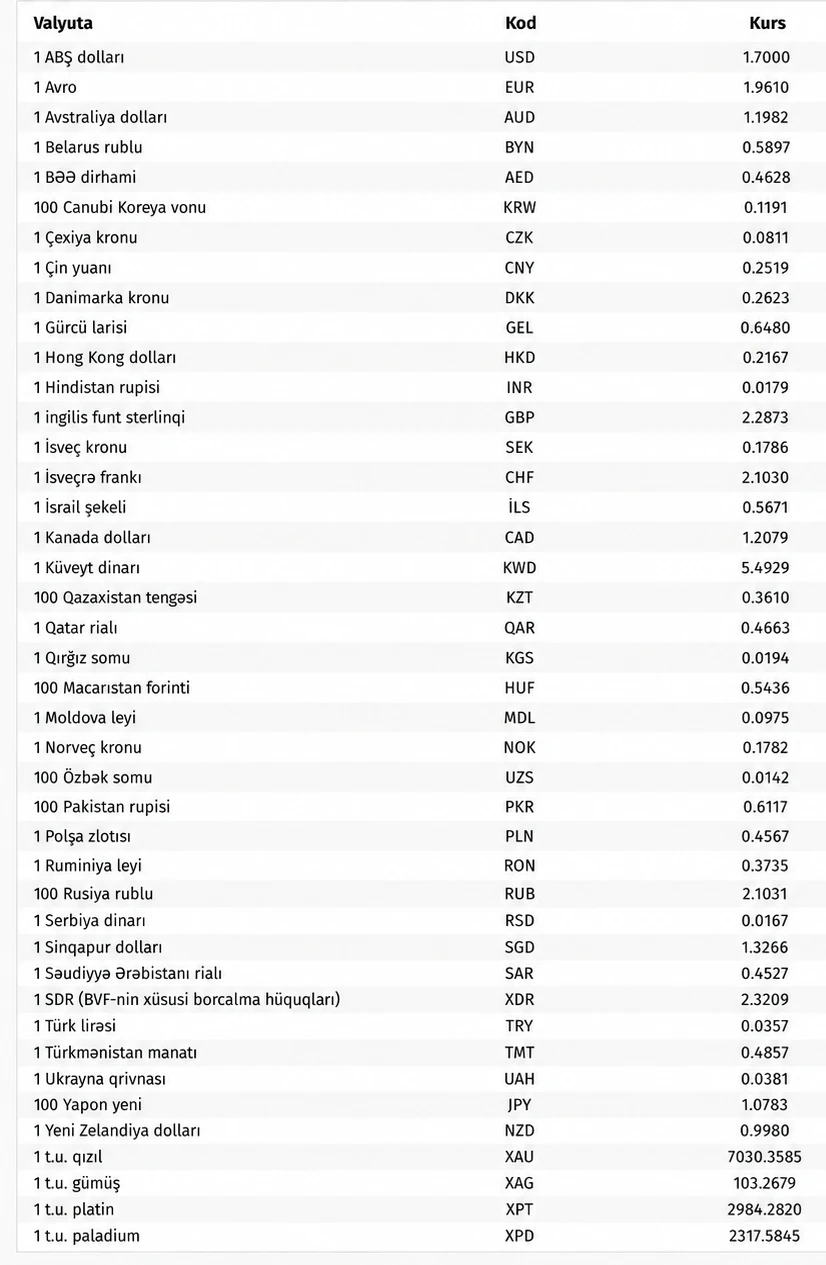Click the GBP rate value 2.2873
826x1265 pixels.
pos(766,417)
